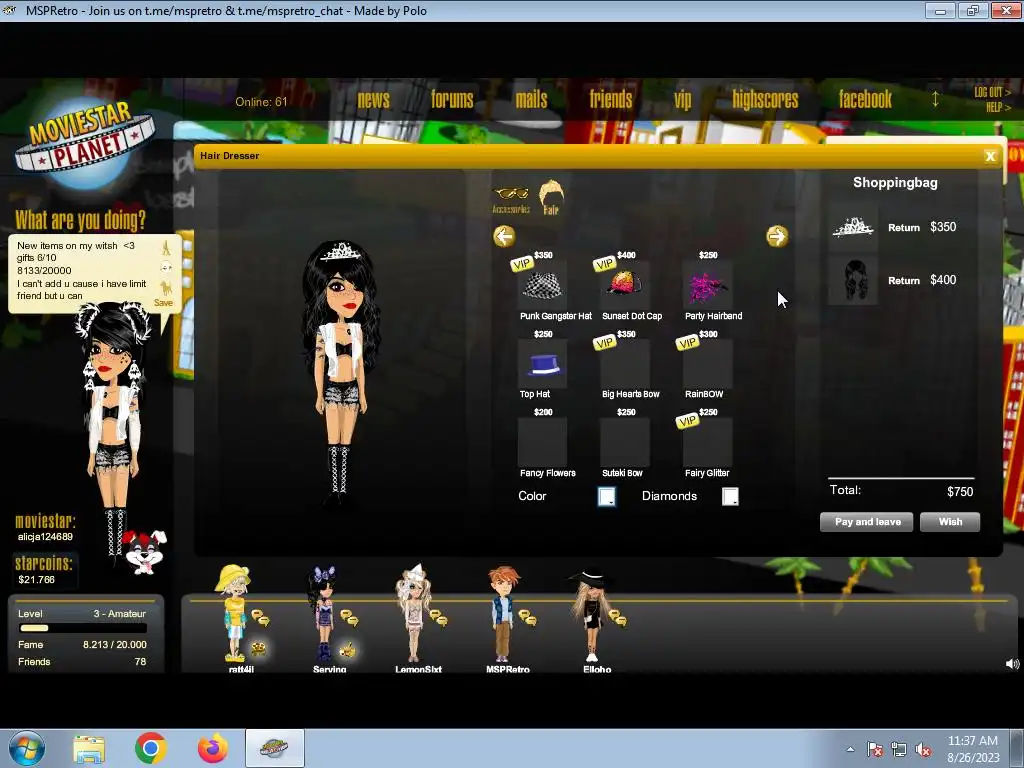Open the forums menu
1024x768 pixels.
tap(452, 99)
